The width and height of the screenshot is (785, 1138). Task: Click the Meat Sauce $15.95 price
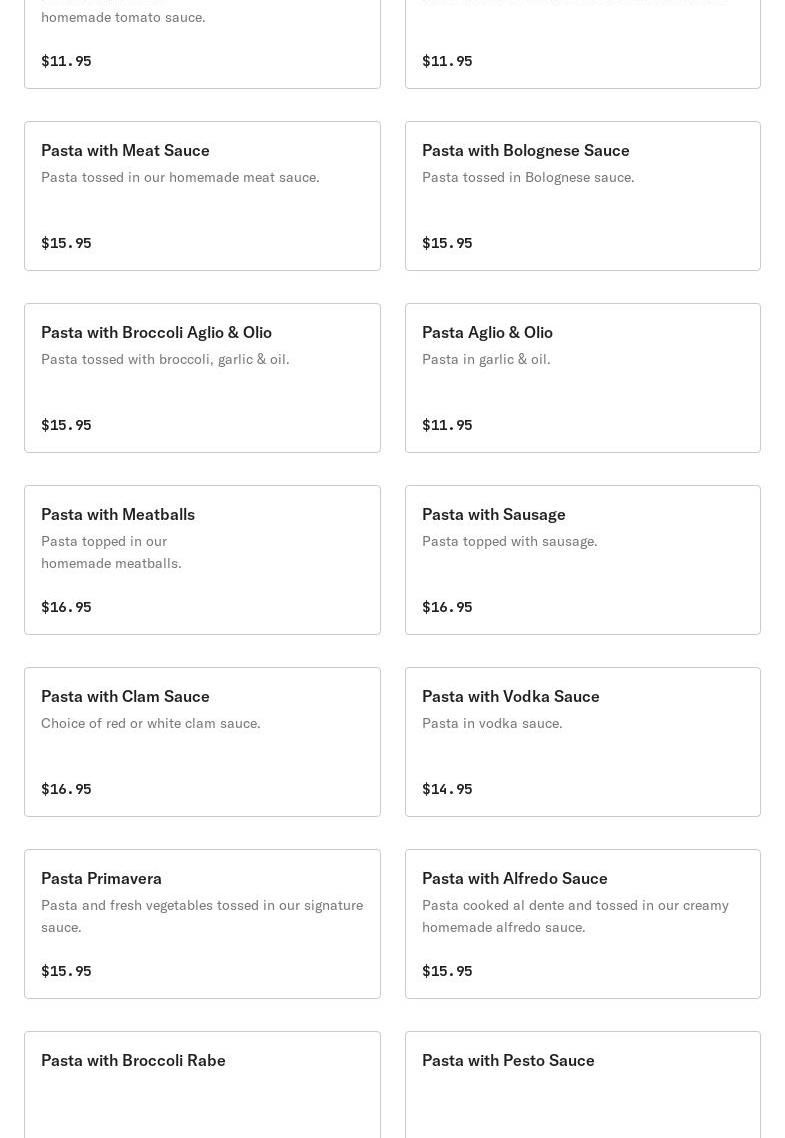[66, 243]
